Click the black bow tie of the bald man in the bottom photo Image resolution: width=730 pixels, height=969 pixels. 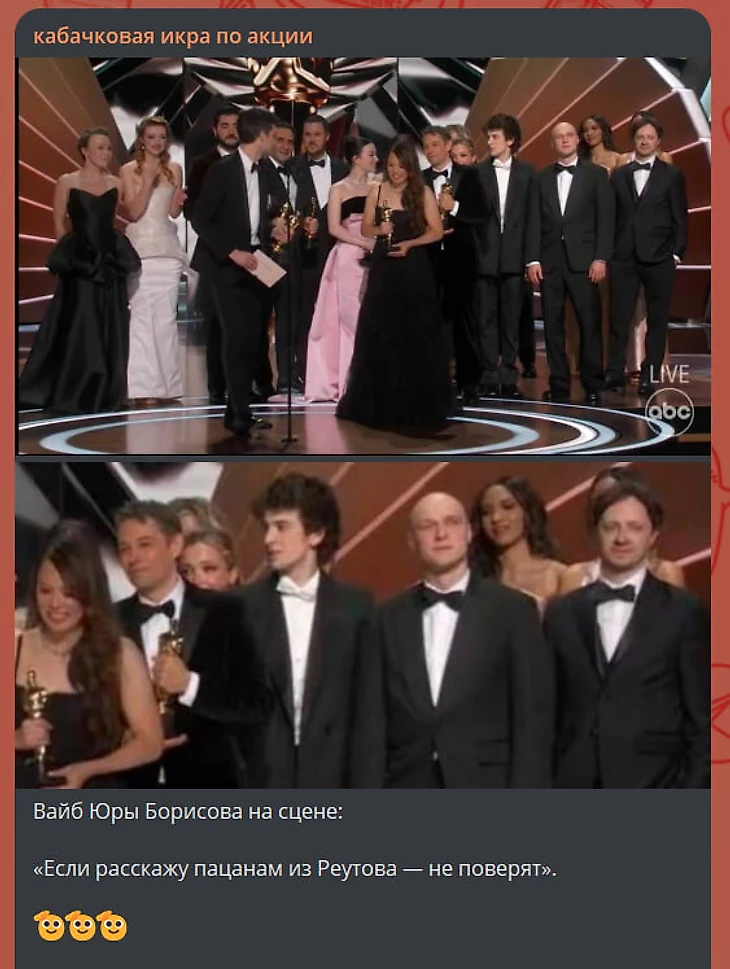tap(442, 598)
